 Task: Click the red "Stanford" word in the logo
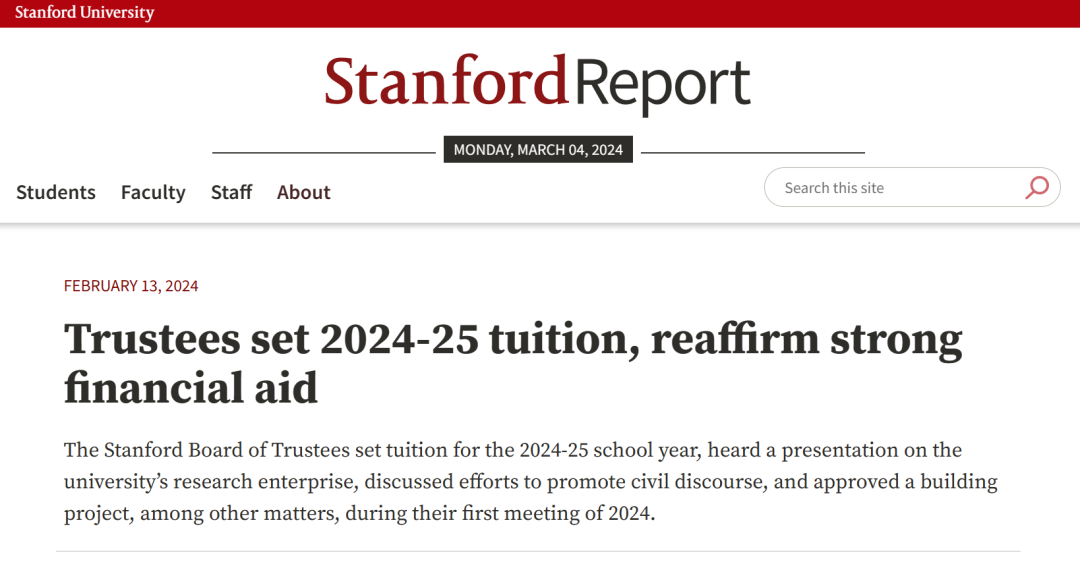[x=446, y=82]
